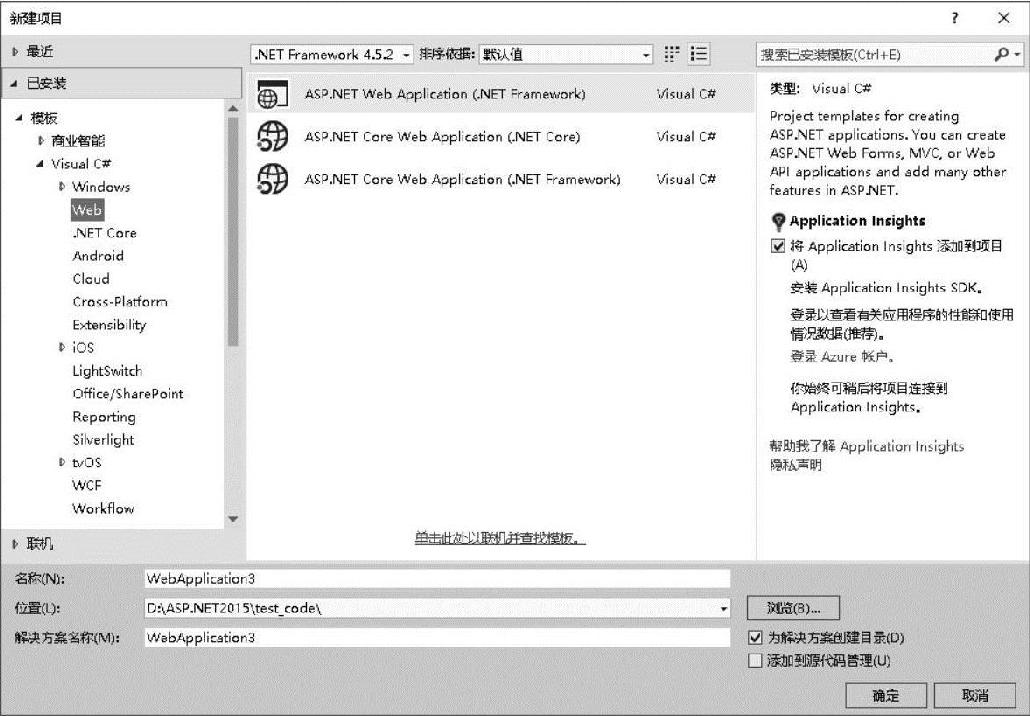This screenshot has height=716, width=1030.
Task: Open the sort by dropdown
Action: 566,55
